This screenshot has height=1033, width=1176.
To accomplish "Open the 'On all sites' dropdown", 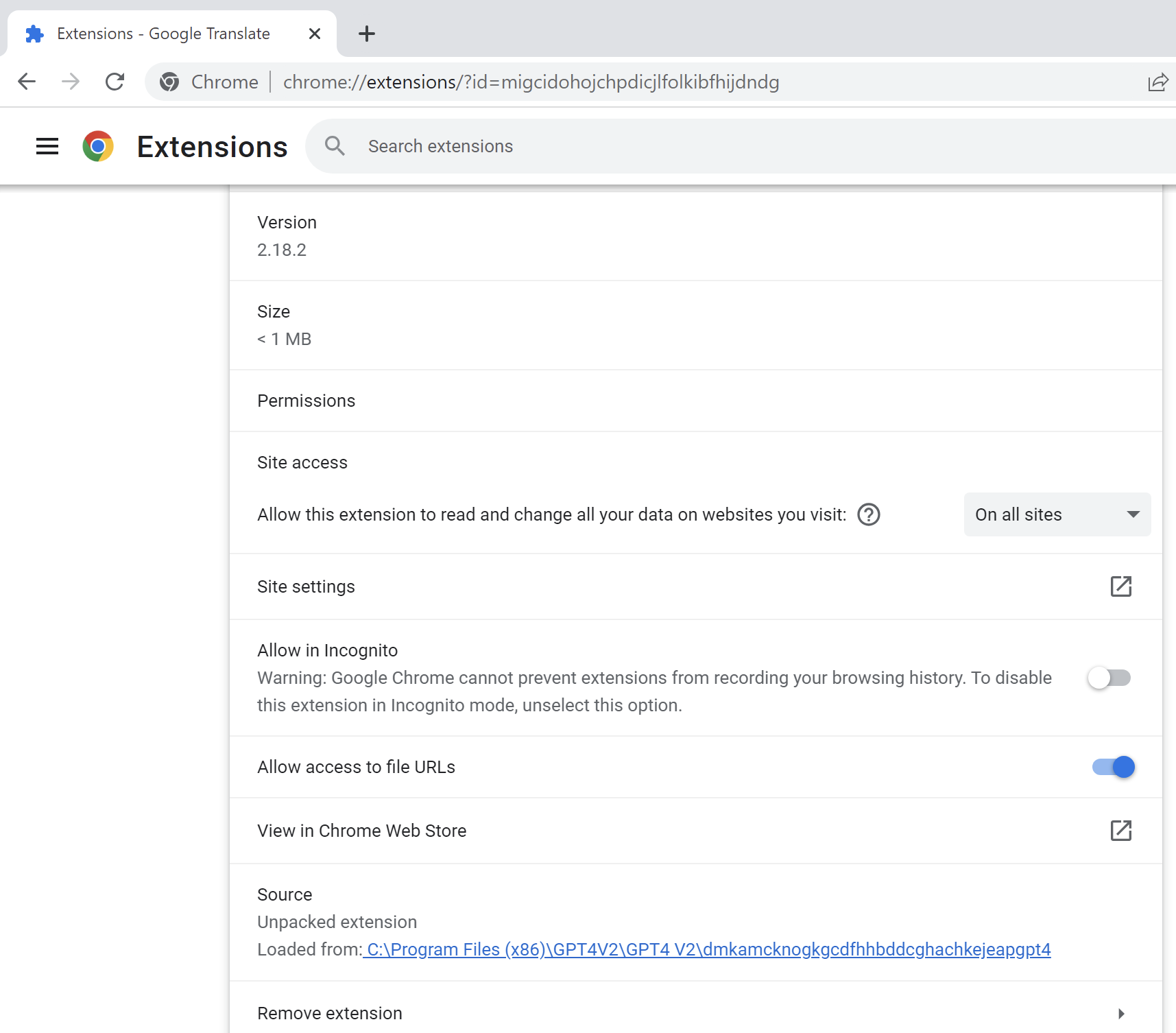I will (1057, 514).
